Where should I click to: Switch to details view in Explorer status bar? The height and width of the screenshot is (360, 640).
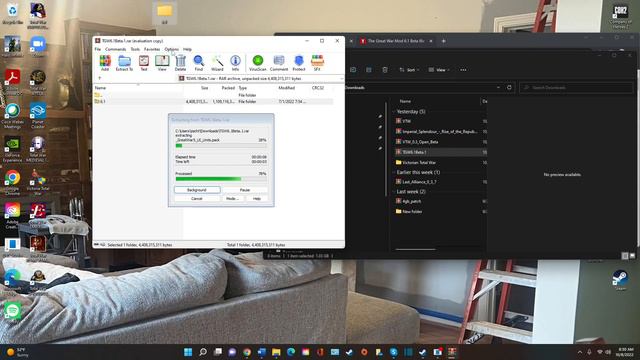pyautogui.click(x=624, y=256)
